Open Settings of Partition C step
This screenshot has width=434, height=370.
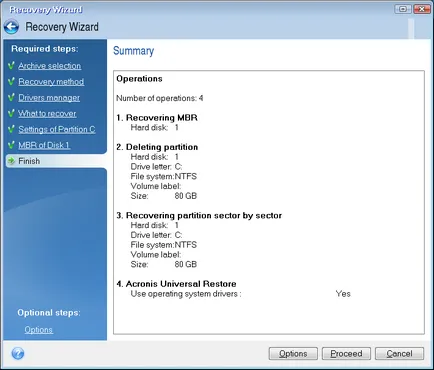point(57,130)
